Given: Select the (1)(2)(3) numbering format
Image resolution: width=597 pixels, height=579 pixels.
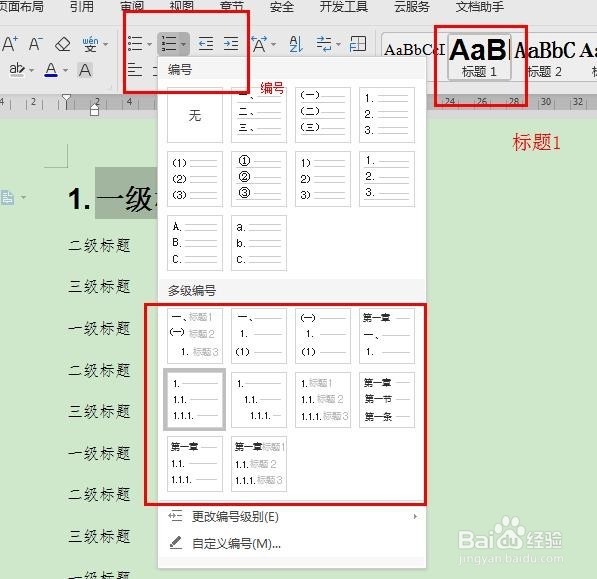Looking at the screenshot, I should (195, 179).
